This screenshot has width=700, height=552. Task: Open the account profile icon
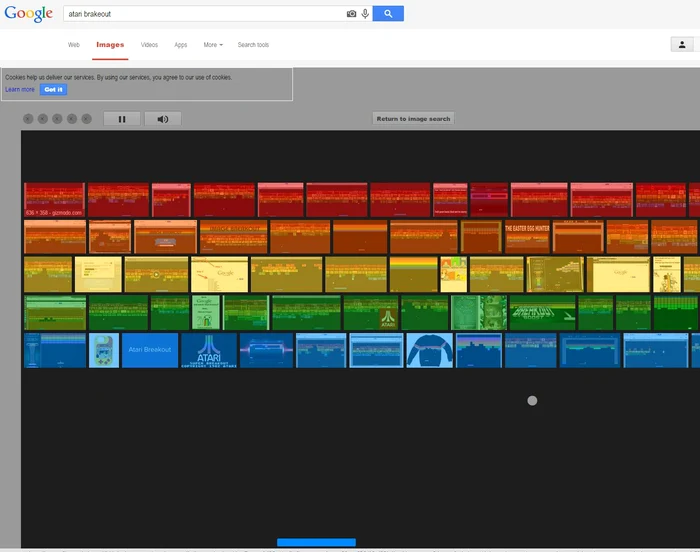point(682,44)
